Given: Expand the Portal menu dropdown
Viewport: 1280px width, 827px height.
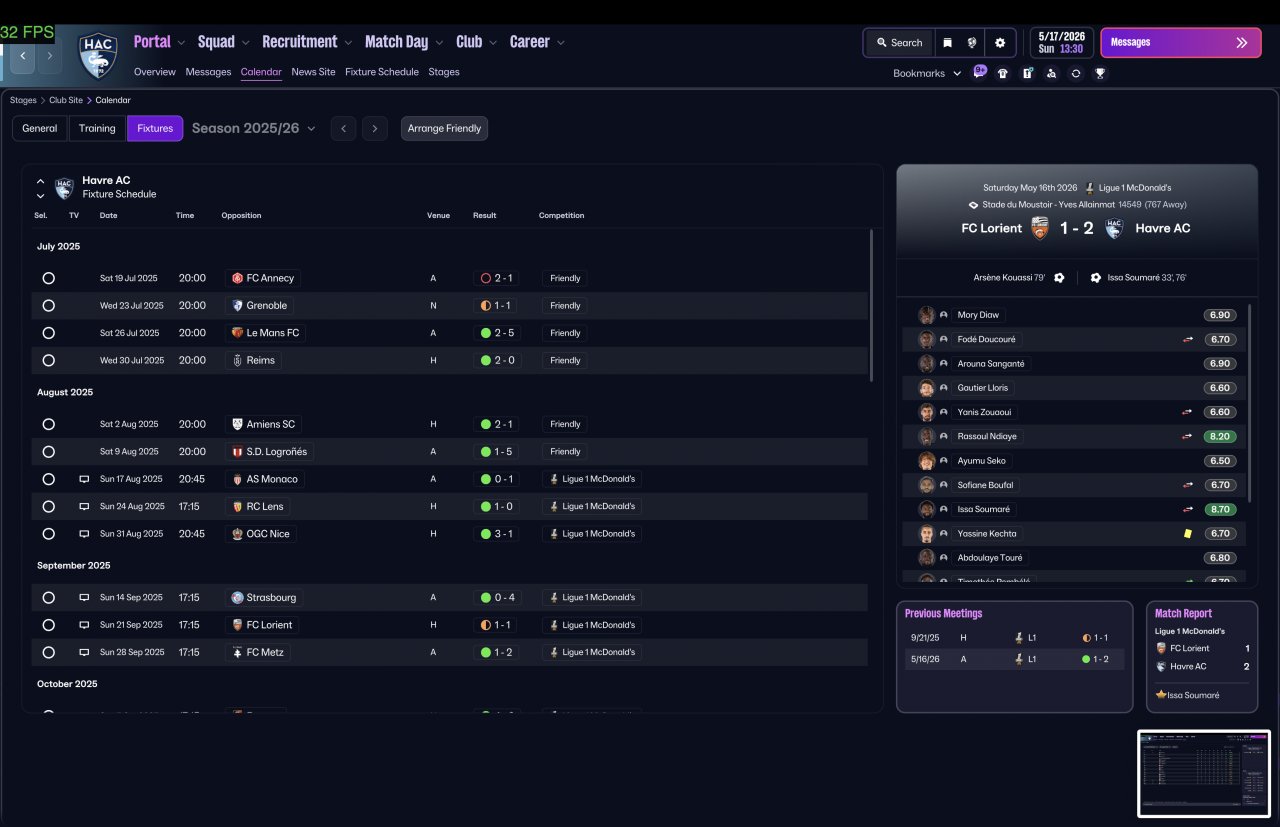Looking at the screenshot, I should pos(181,42).
